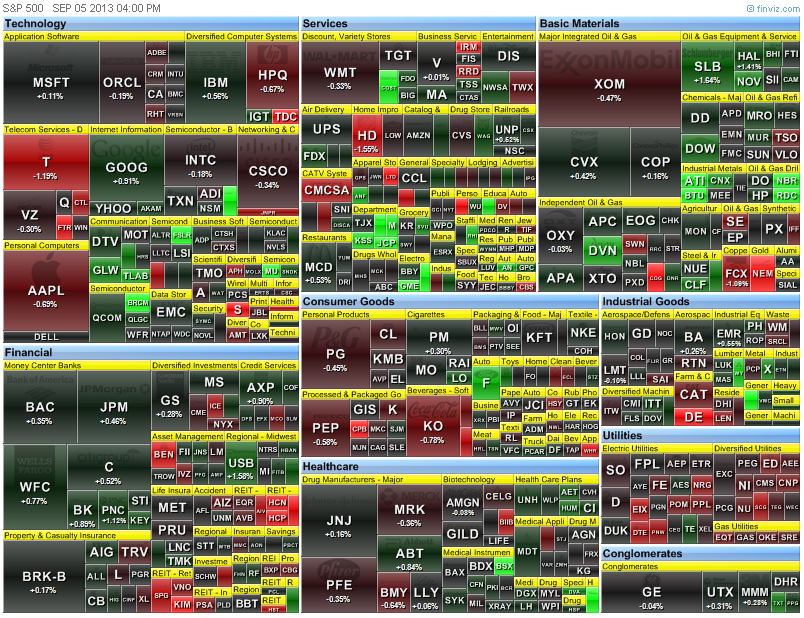The image size is (804, 618).
Task: Select the MSFT tile in Technology
Action: tap(51, 83)
